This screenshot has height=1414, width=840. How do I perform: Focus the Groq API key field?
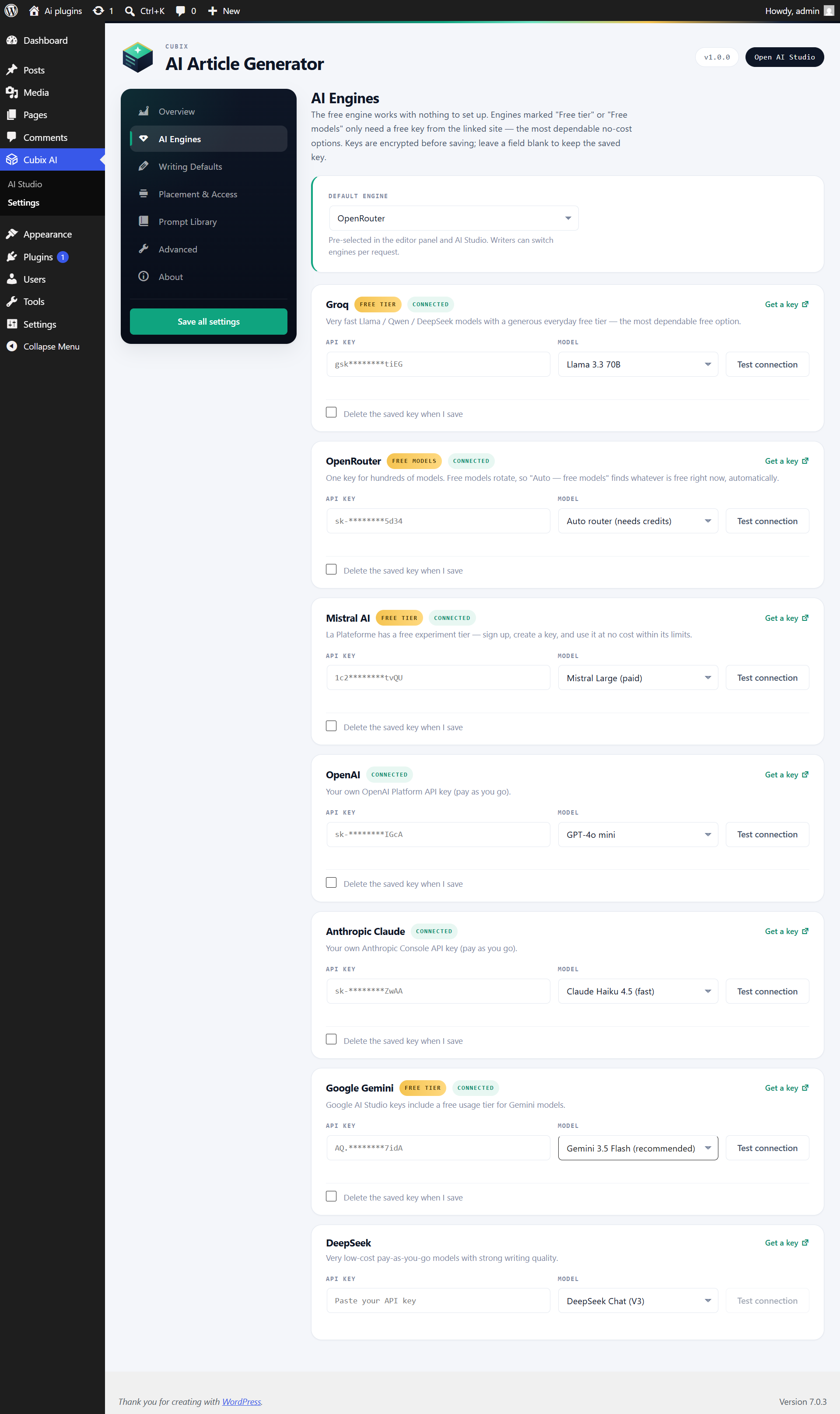438,364
